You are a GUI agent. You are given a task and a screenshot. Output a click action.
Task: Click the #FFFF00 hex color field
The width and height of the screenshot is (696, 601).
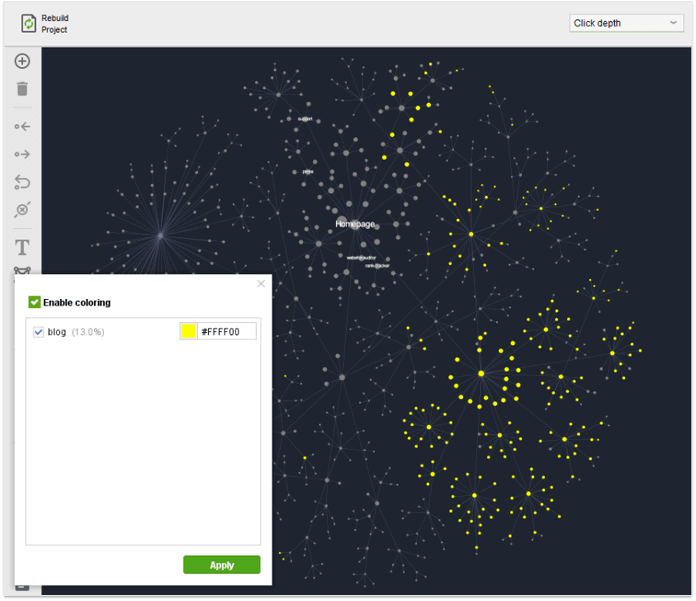227,332
